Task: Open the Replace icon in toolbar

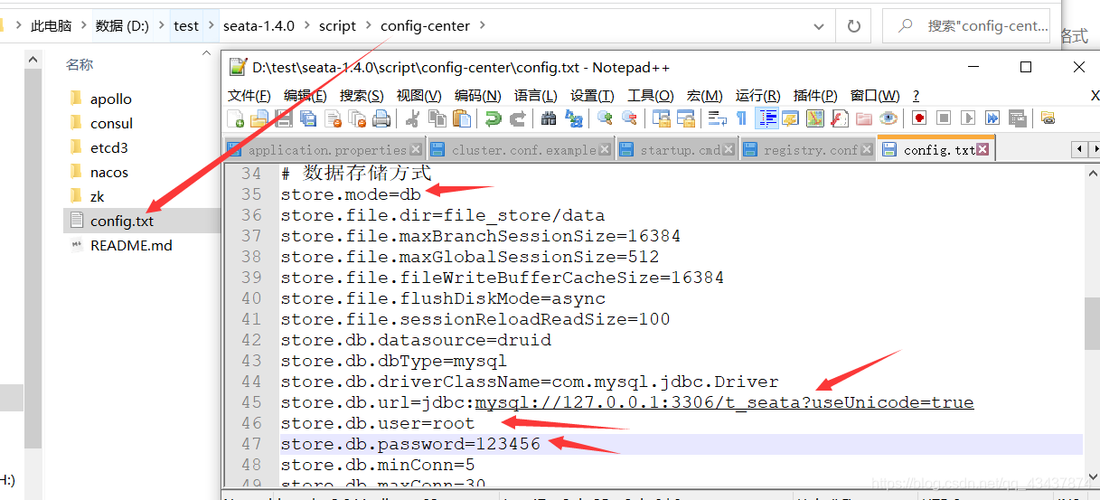Action: (574, 119)
